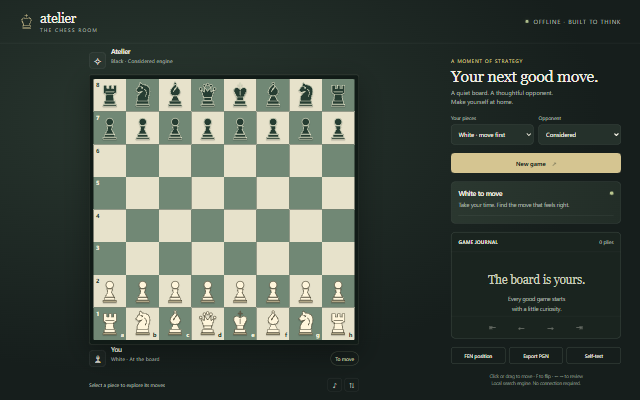Step back one move in journal

[521, 327]
